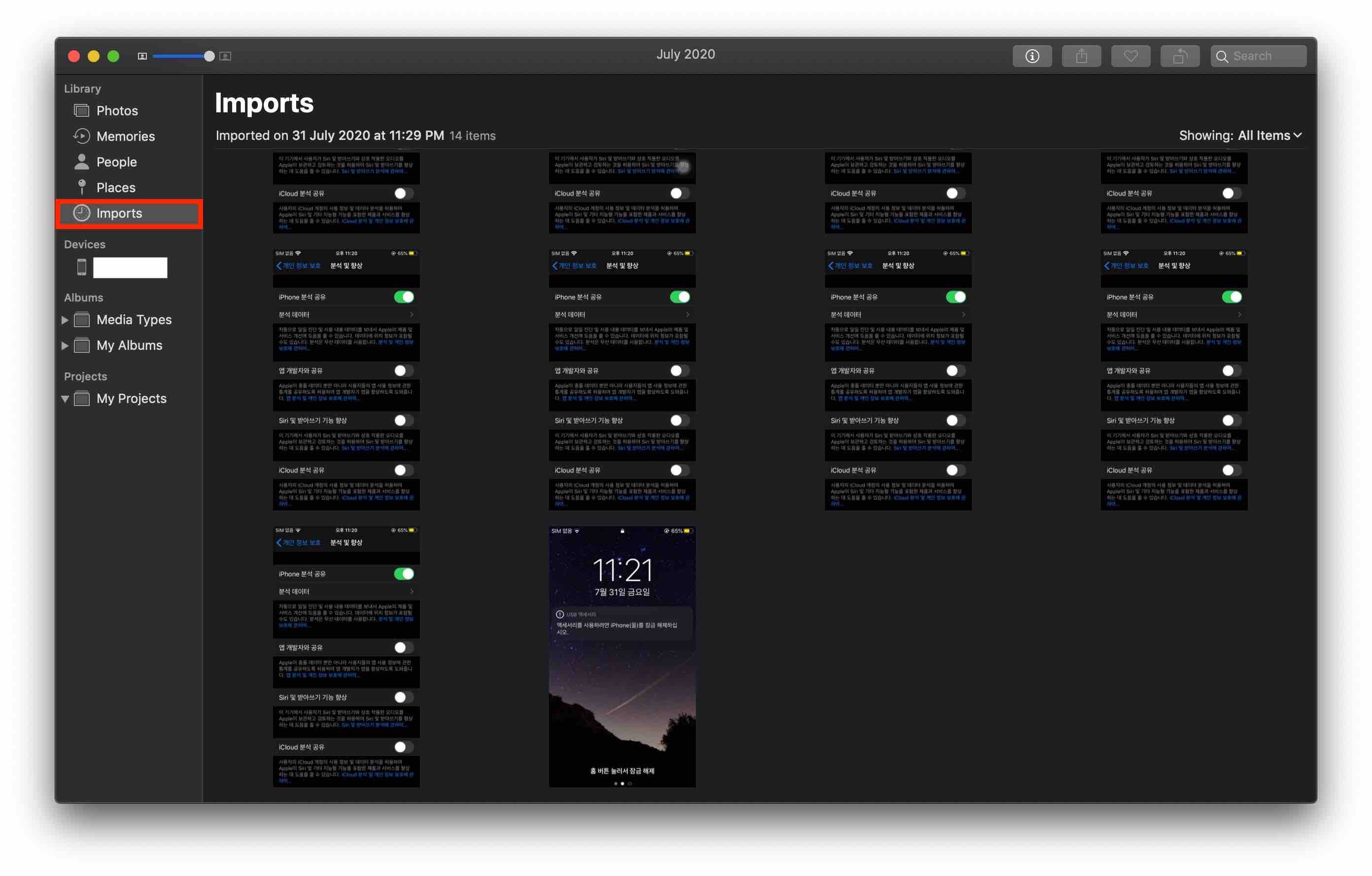Collapse the My Projects disclosure triangle
The image size is (1372, 876).
coord(65,399)
